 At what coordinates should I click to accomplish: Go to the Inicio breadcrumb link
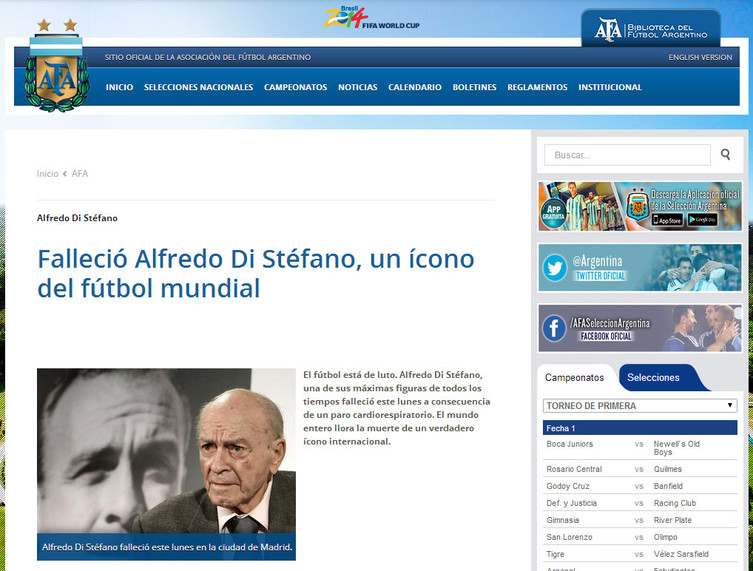click(47, 173)
